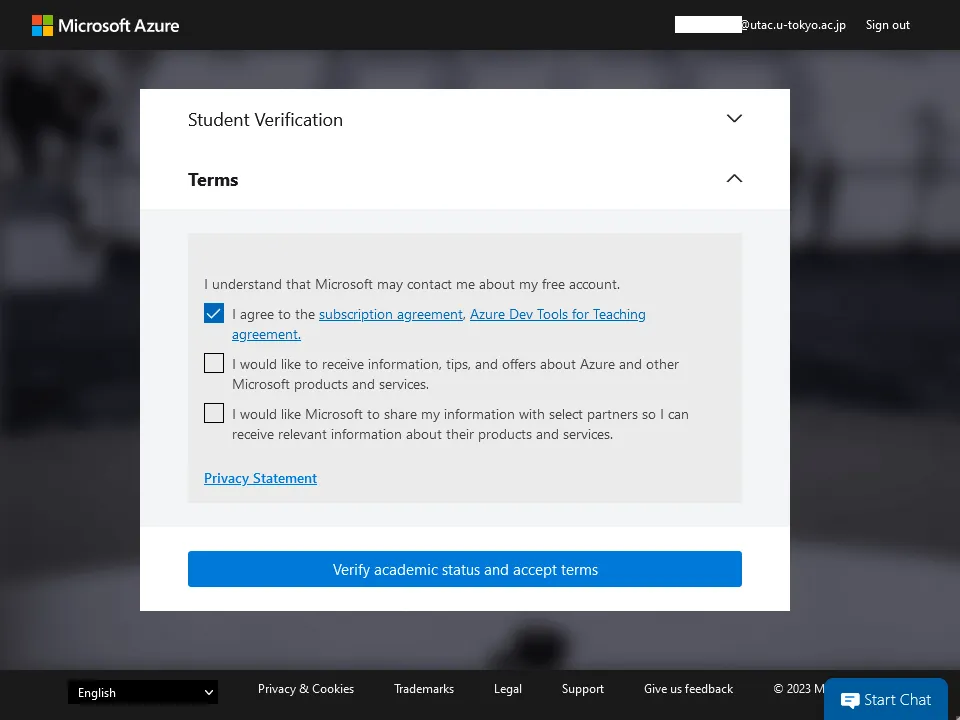Click Verify academic status and accept terms
The width and height of the screenshot is (960, 720).
pos(465,569)
